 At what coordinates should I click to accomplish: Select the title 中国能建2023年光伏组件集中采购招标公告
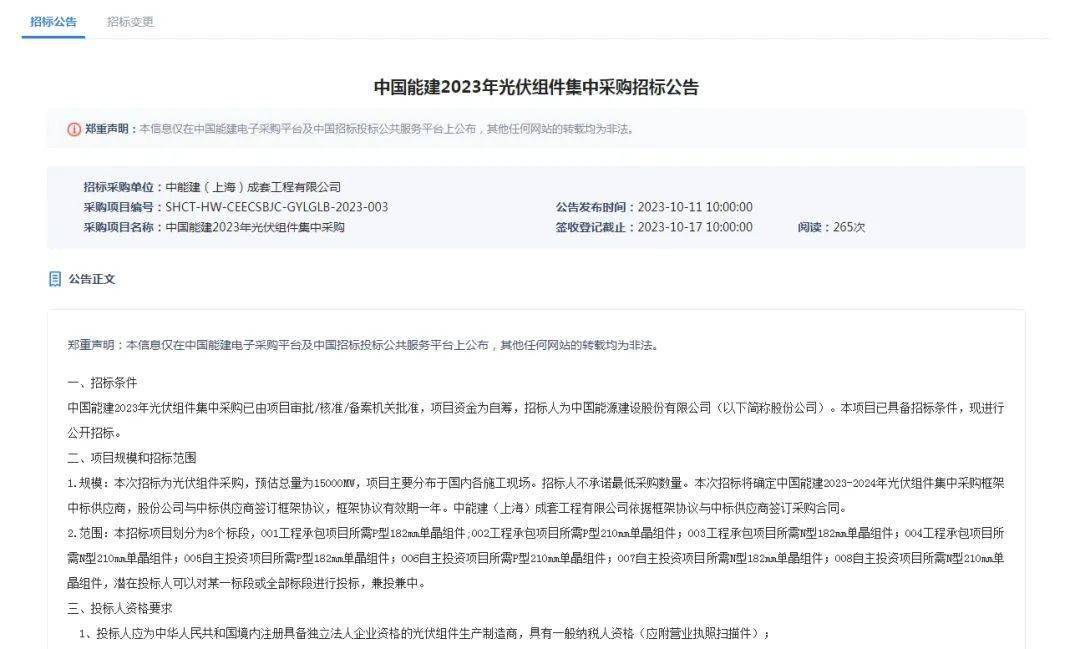[536, 87]
